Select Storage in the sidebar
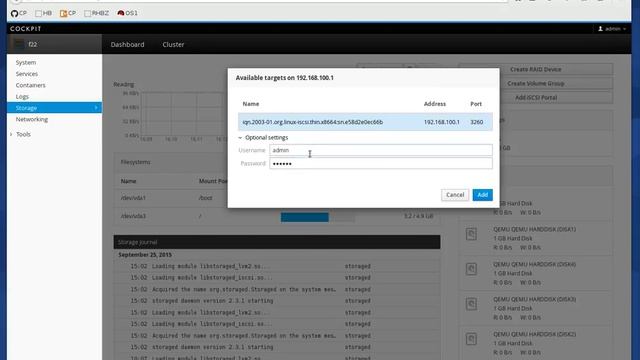Image resolution: width=640 pixels, height=360 pixels. (54, 108)
